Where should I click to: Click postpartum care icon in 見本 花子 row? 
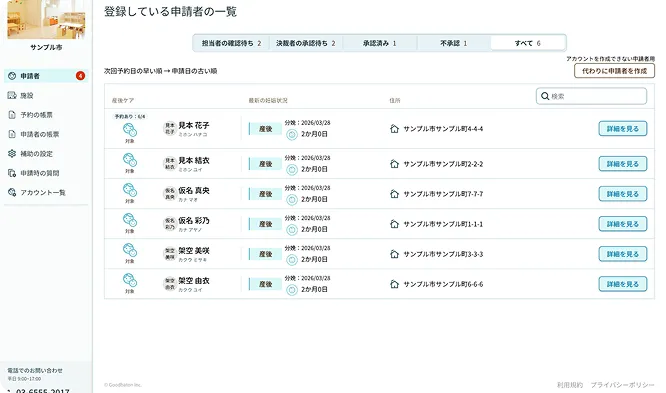point(130,130)
